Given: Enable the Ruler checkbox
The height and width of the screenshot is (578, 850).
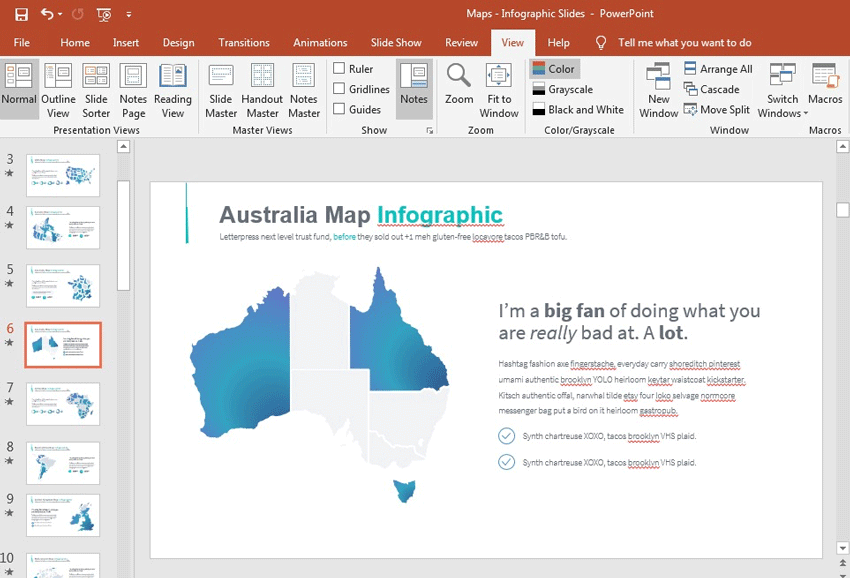Looking at the screenshot, I should pyautogui.click(x=340, y=69).
